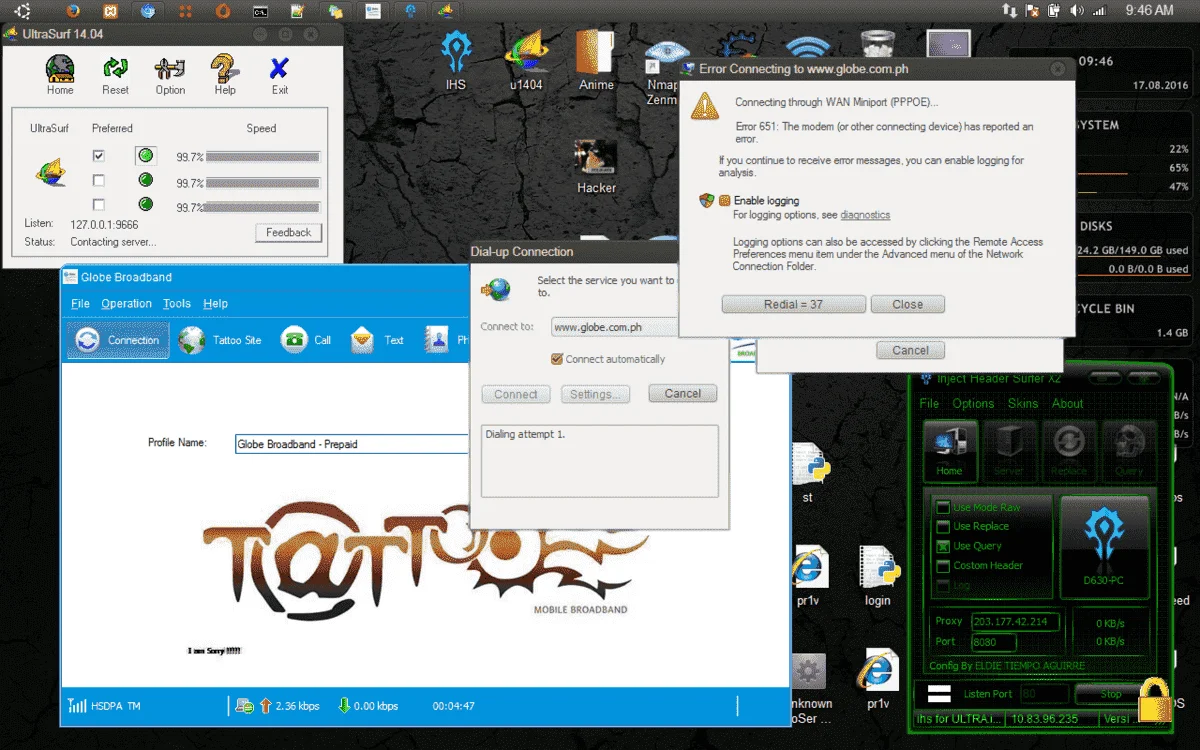
Task: Select the Replace icon in Inject Header Surfer
Action: 1069,449
